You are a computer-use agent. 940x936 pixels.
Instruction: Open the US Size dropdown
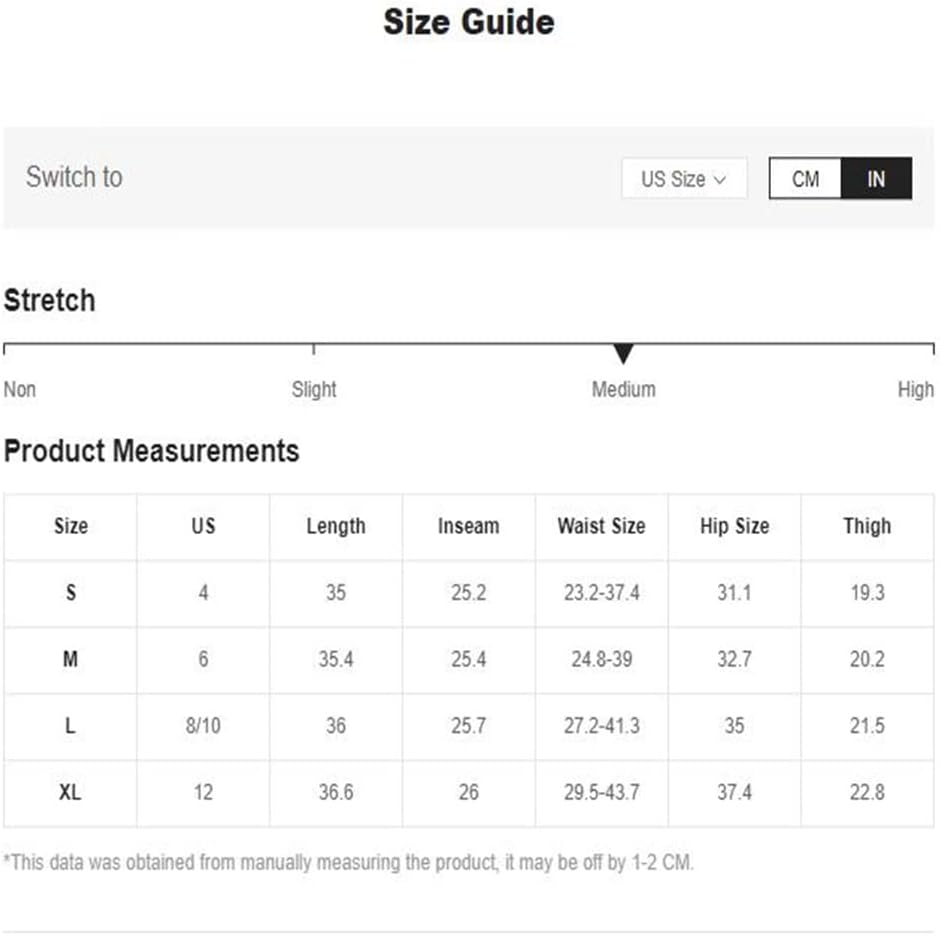point(683,179)
